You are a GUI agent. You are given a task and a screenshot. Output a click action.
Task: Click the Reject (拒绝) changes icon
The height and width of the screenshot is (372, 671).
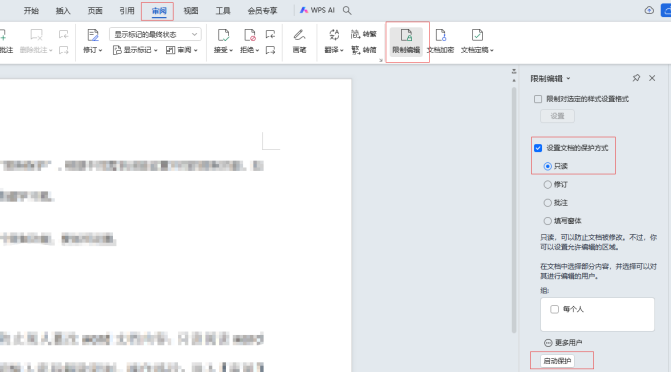click(249, 35)
